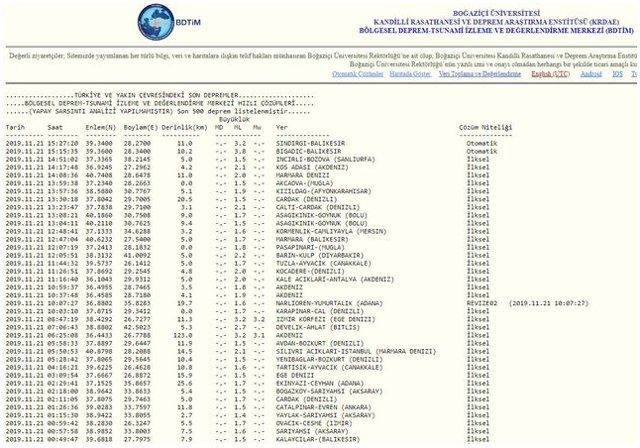Select the MARMARA (BALIKESIR) entry
The width and height of the screenshot is (640, 448).
312,240
